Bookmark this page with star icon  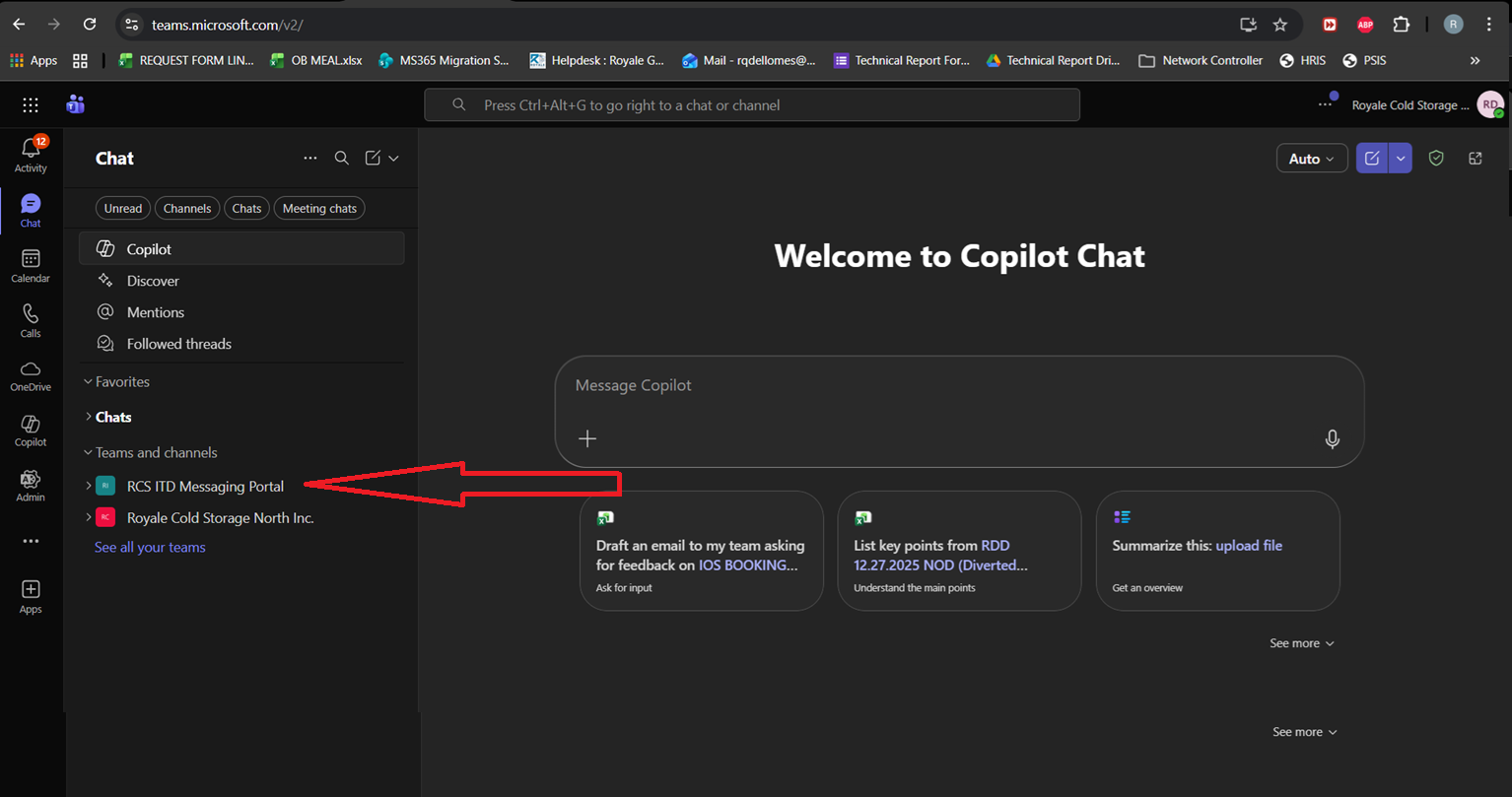[x=1279, y=25]
